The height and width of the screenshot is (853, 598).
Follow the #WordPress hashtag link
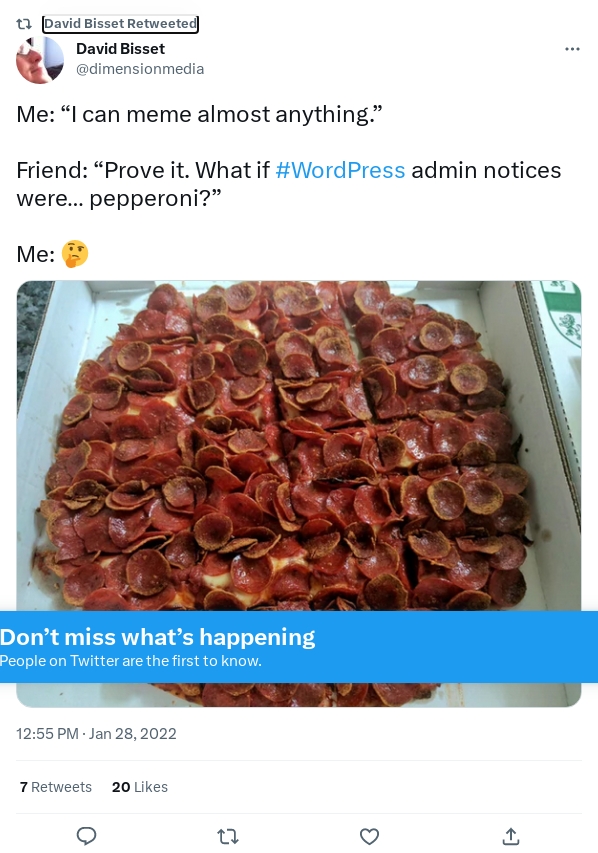[340, 170]
